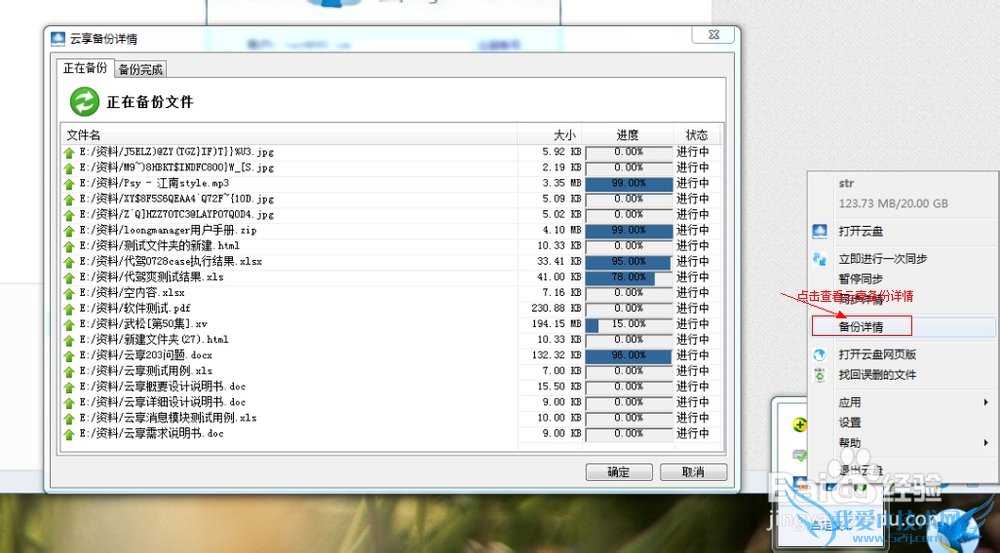Viewport: 1000px width, 553px height.
Task: Click the globe icon next to 打开云盘网页版
Action: click(820, 355)
